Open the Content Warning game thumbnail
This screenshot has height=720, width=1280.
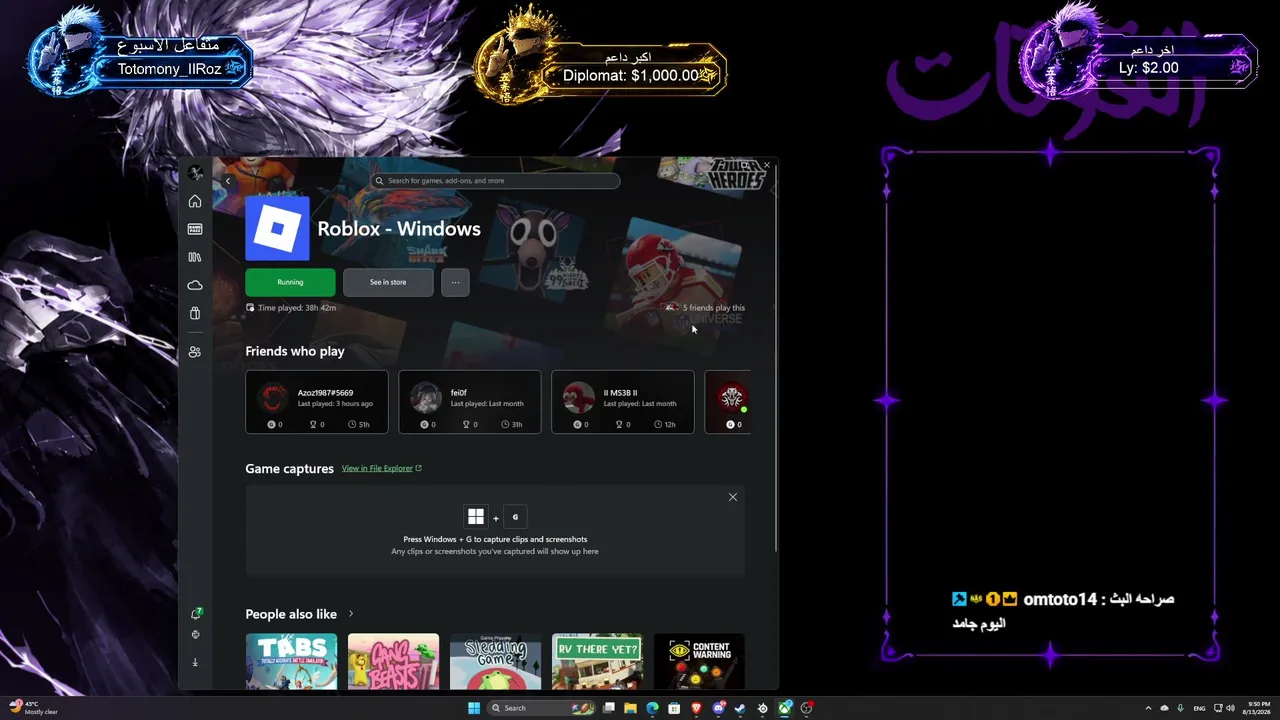point(699,661)
